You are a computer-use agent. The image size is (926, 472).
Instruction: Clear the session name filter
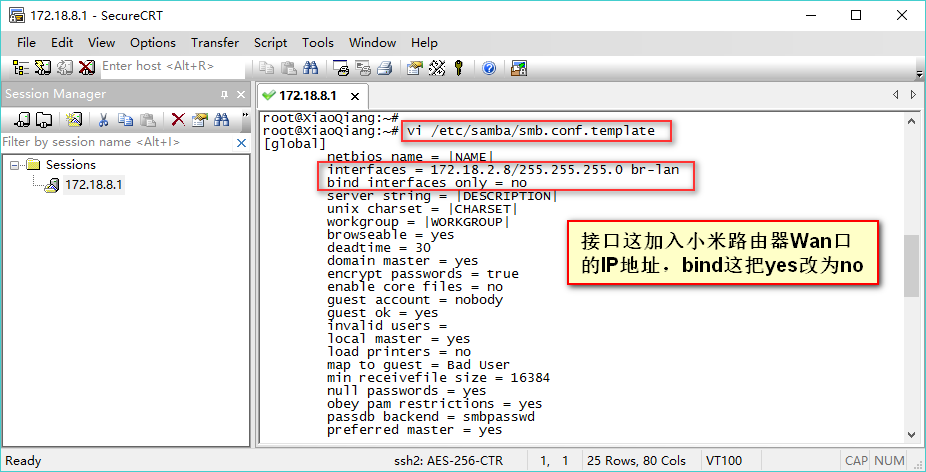241,142
